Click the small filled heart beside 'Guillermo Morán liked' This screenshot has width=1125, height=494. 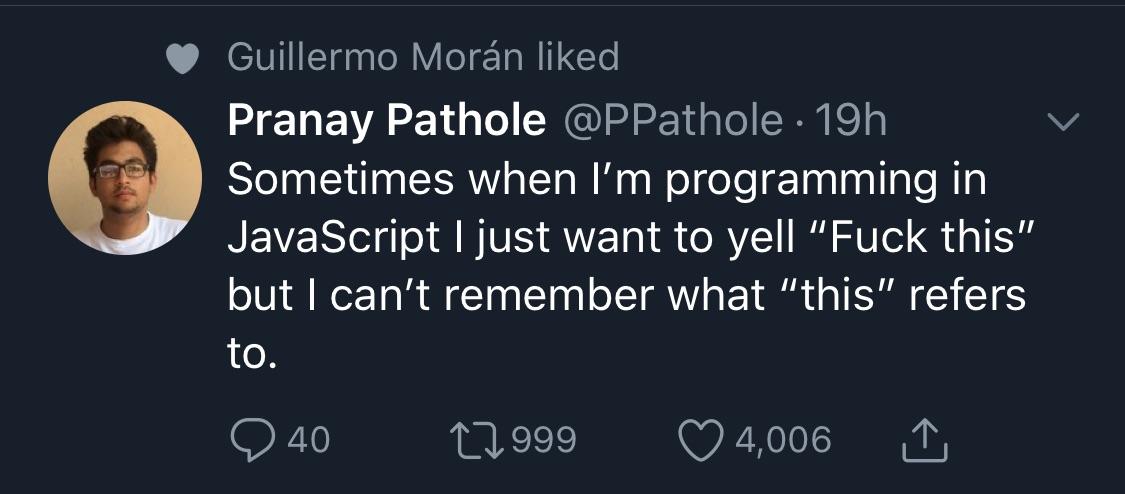182,59
